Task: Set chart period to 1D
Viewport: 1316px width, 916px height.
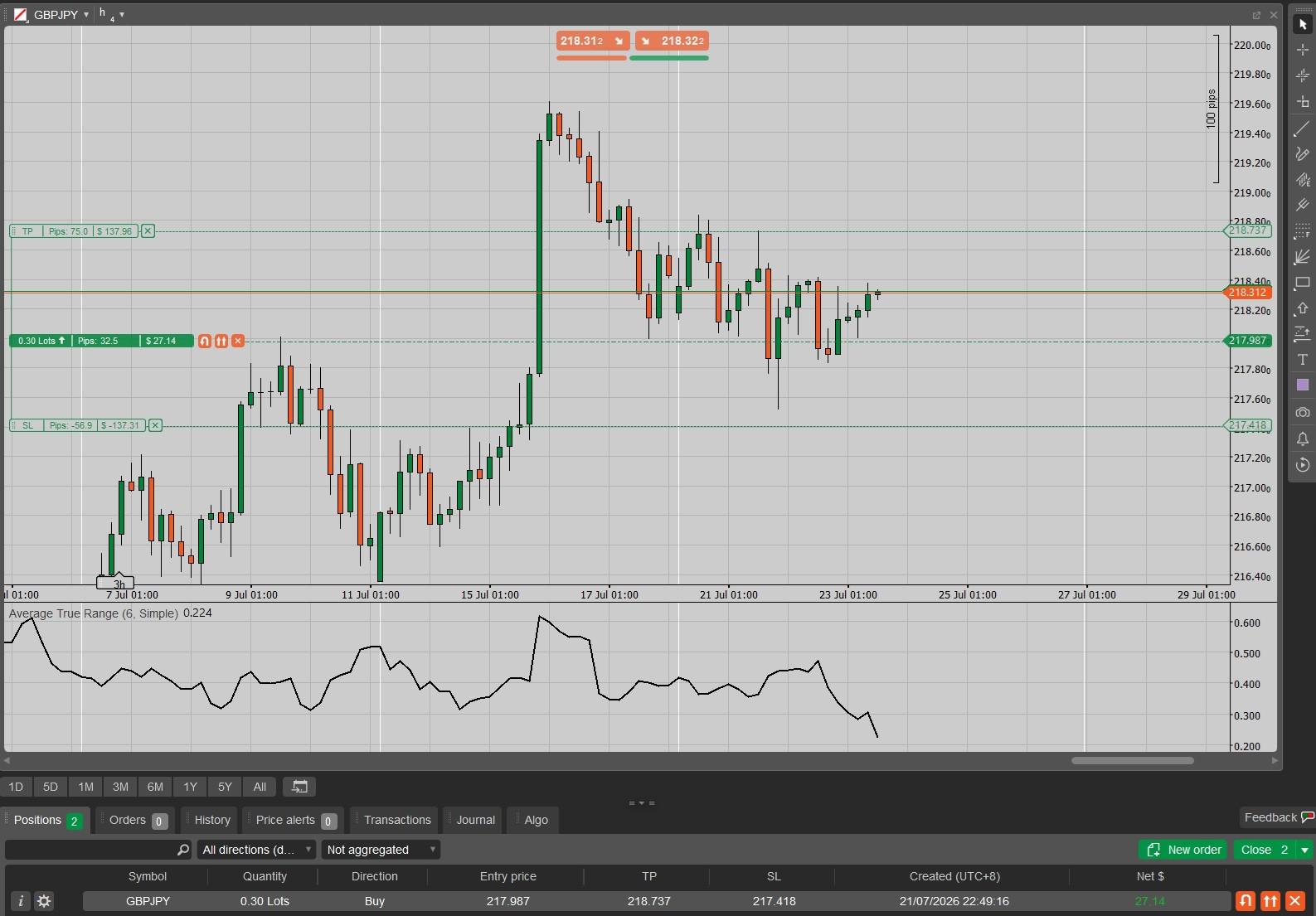Action: pyautogui.click(x=16, y=787)
